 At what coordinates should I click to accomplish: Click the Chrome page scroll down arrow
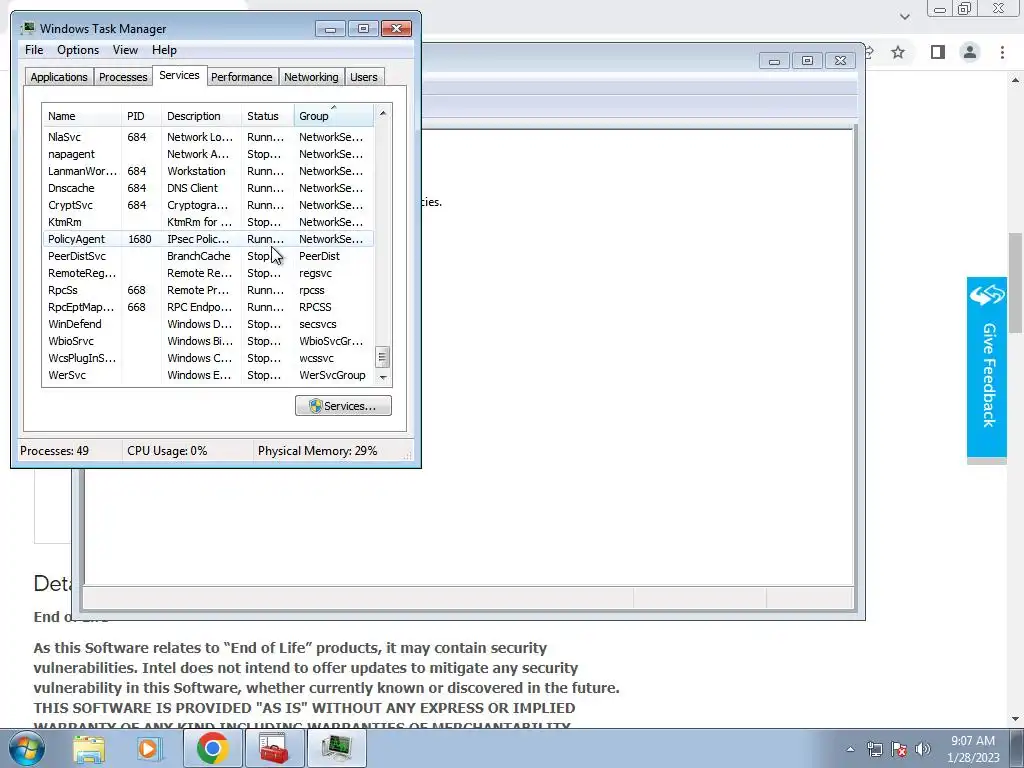pyautogui.click(x=1016, y=720)
